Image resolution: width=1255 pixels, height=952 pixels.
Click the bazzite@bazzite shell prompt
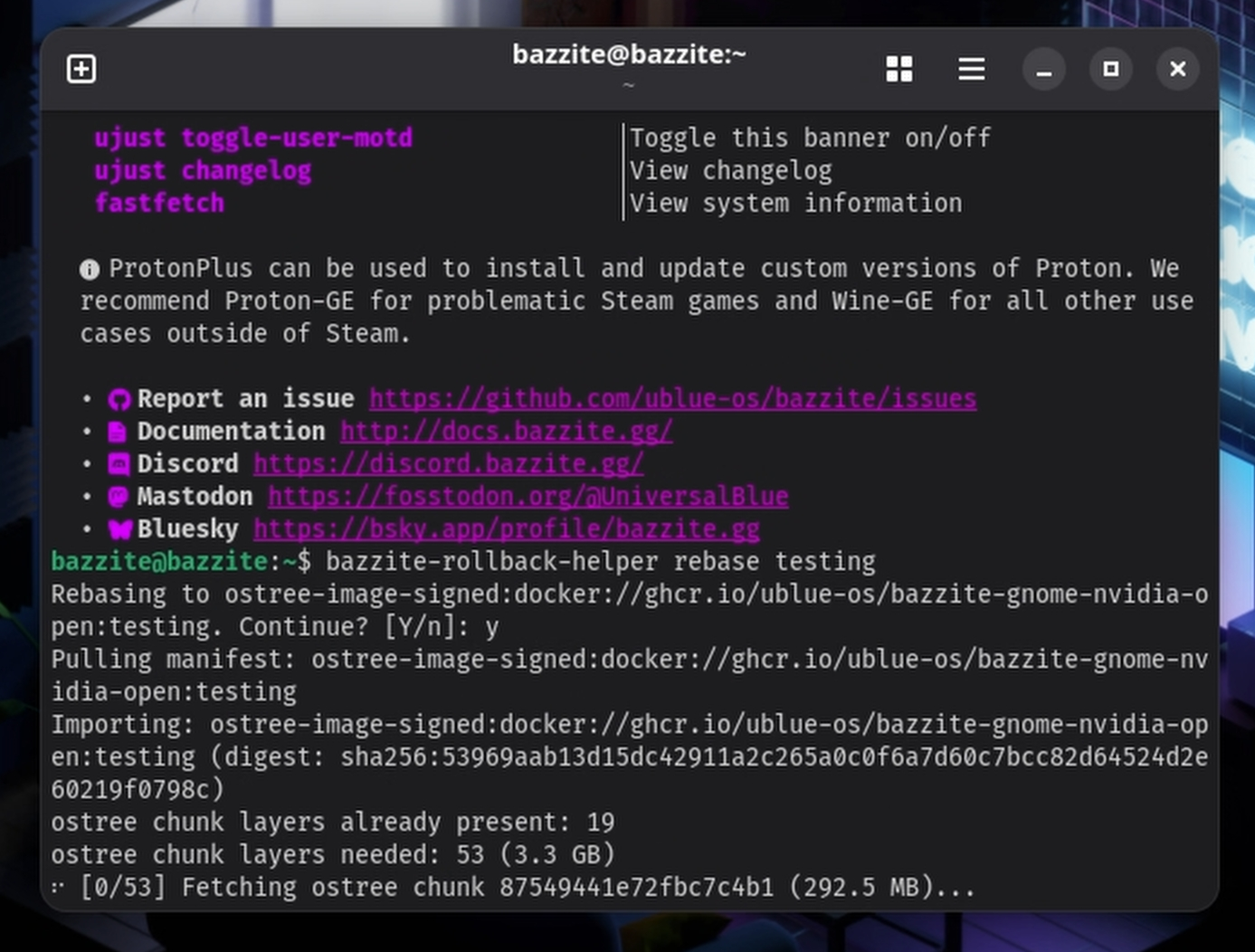(181, 562)
